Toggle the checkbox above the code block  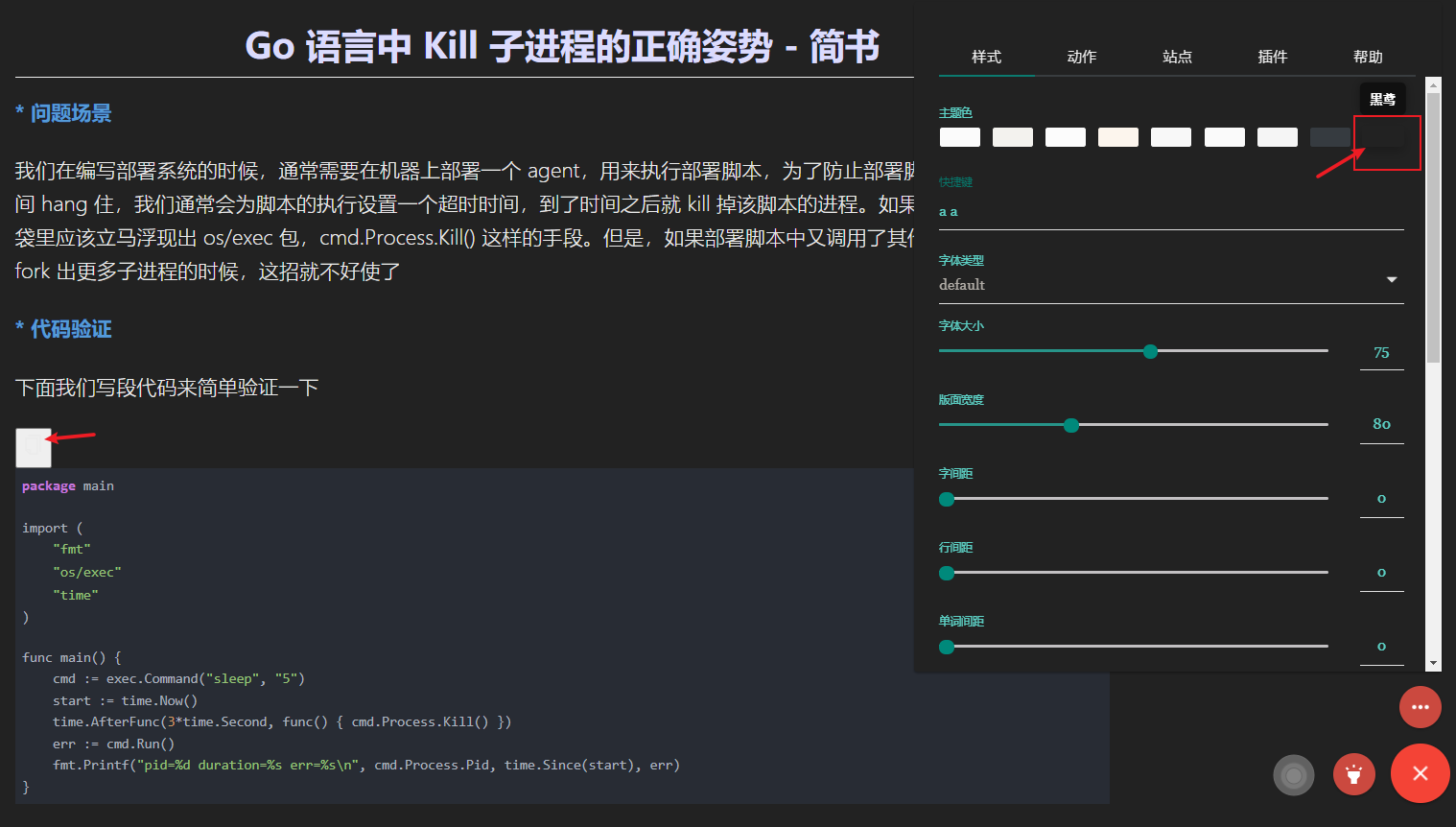tap(34, 447)
